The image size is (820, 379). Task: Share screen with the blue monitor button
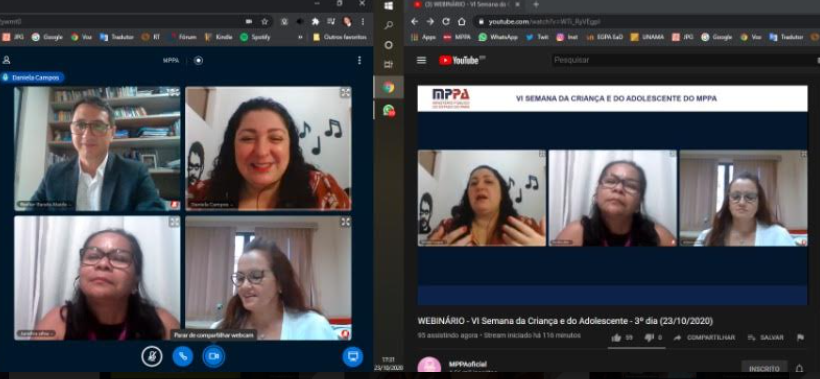pyautogui.click(x=353, y=357)
